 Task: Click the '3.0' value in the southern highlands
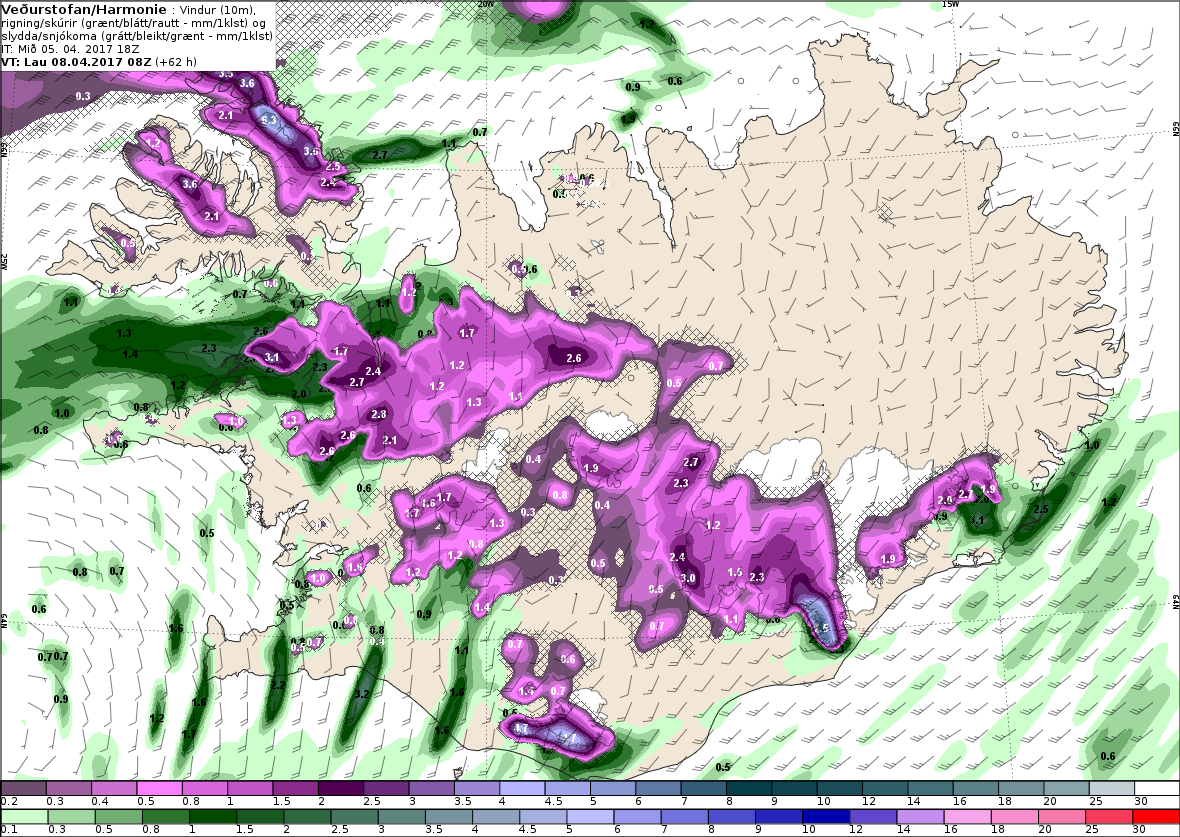tap(688, 578)
